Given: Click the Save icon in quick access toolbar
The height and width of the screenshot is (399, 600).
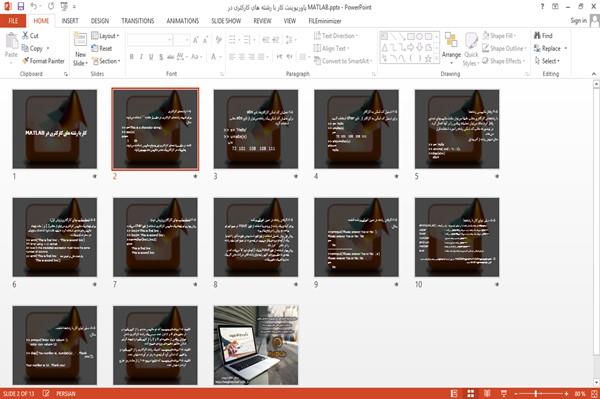Looking at the screenshot, I should [x=21, y=6].
